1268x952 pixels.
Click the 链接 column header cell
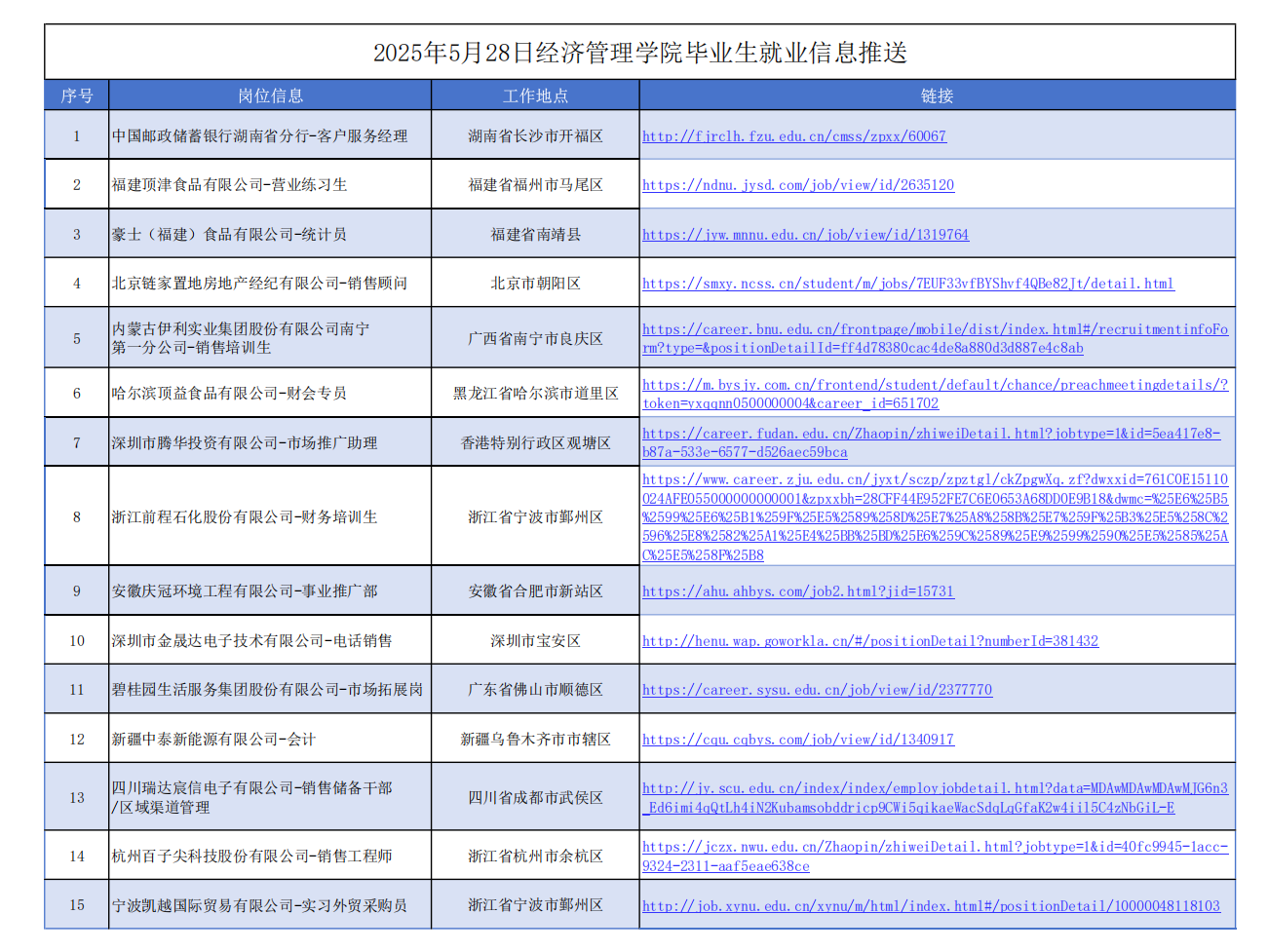click(937, 95)
